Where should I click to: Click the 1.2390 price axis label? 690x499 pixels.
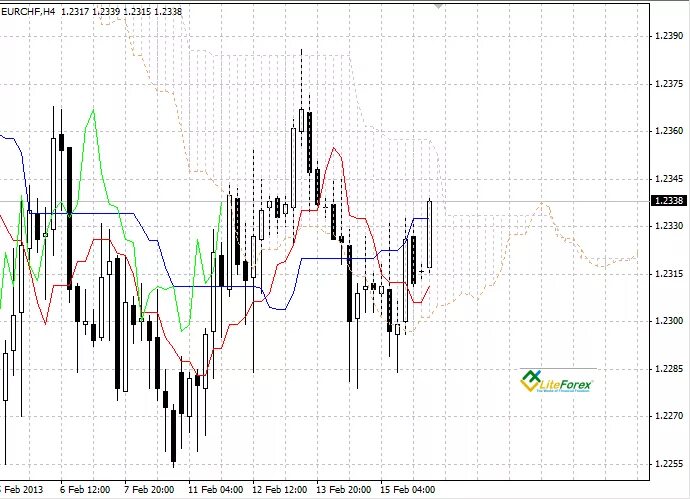pyautogui.click(x=669, y=36)
